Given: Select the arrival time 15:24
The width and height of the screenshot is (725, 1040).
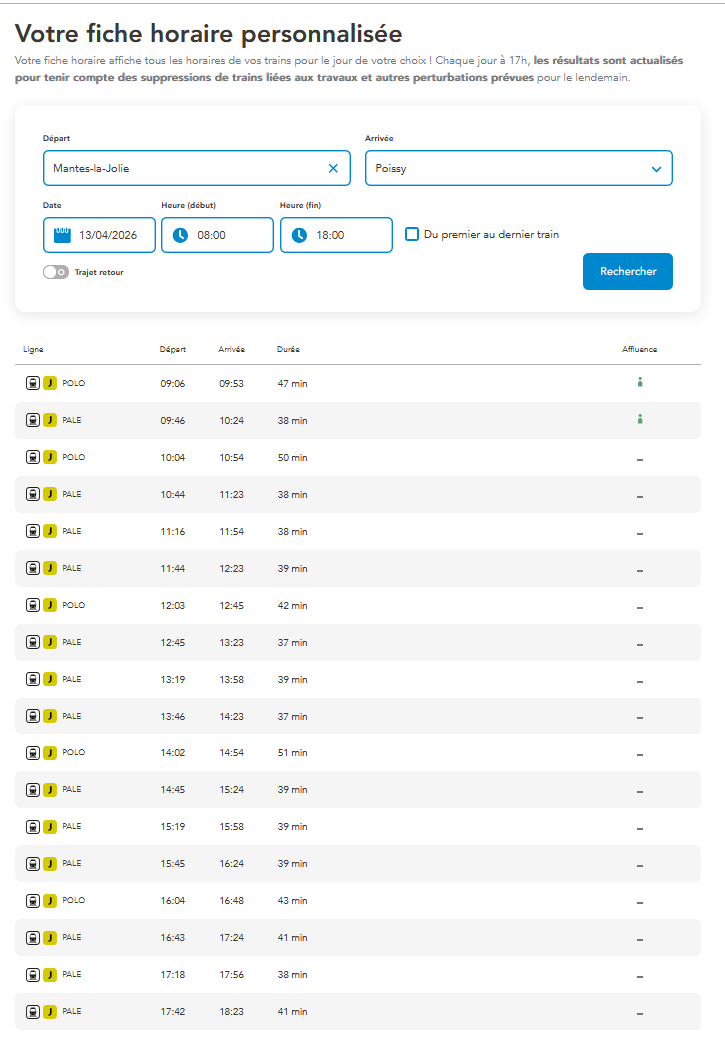Looking at the screenshot, I should 231,790.
